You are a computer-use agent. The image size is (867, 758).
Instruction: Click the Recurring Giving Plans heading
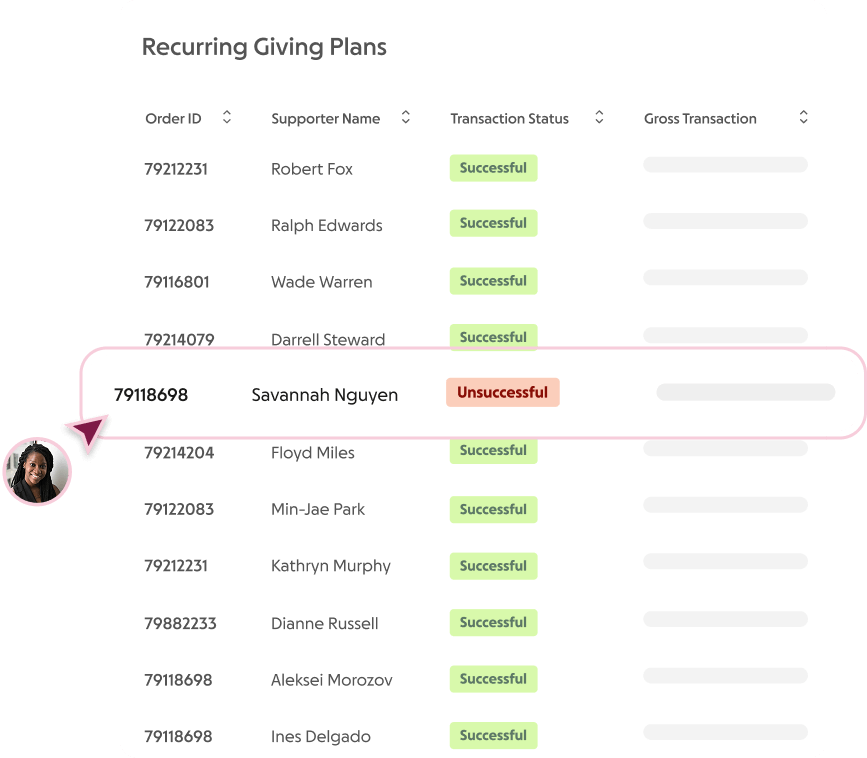(264, 47)
